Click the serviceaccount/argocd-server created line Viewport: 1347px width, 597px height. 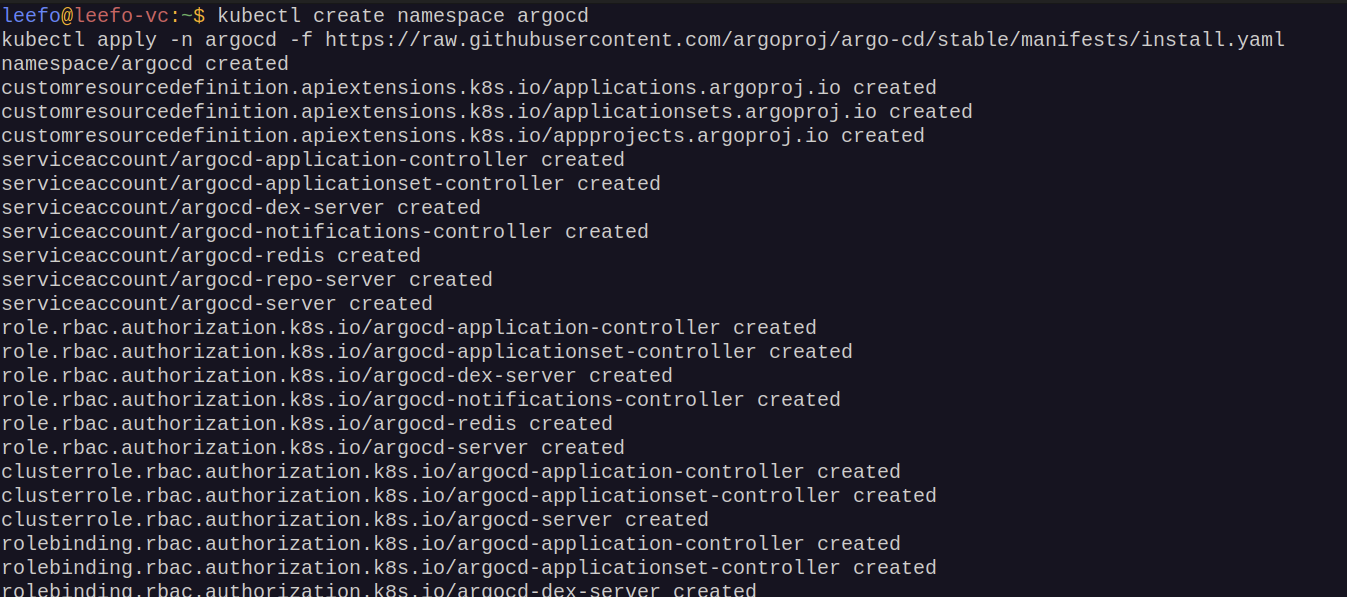click(x=217, y=304)
